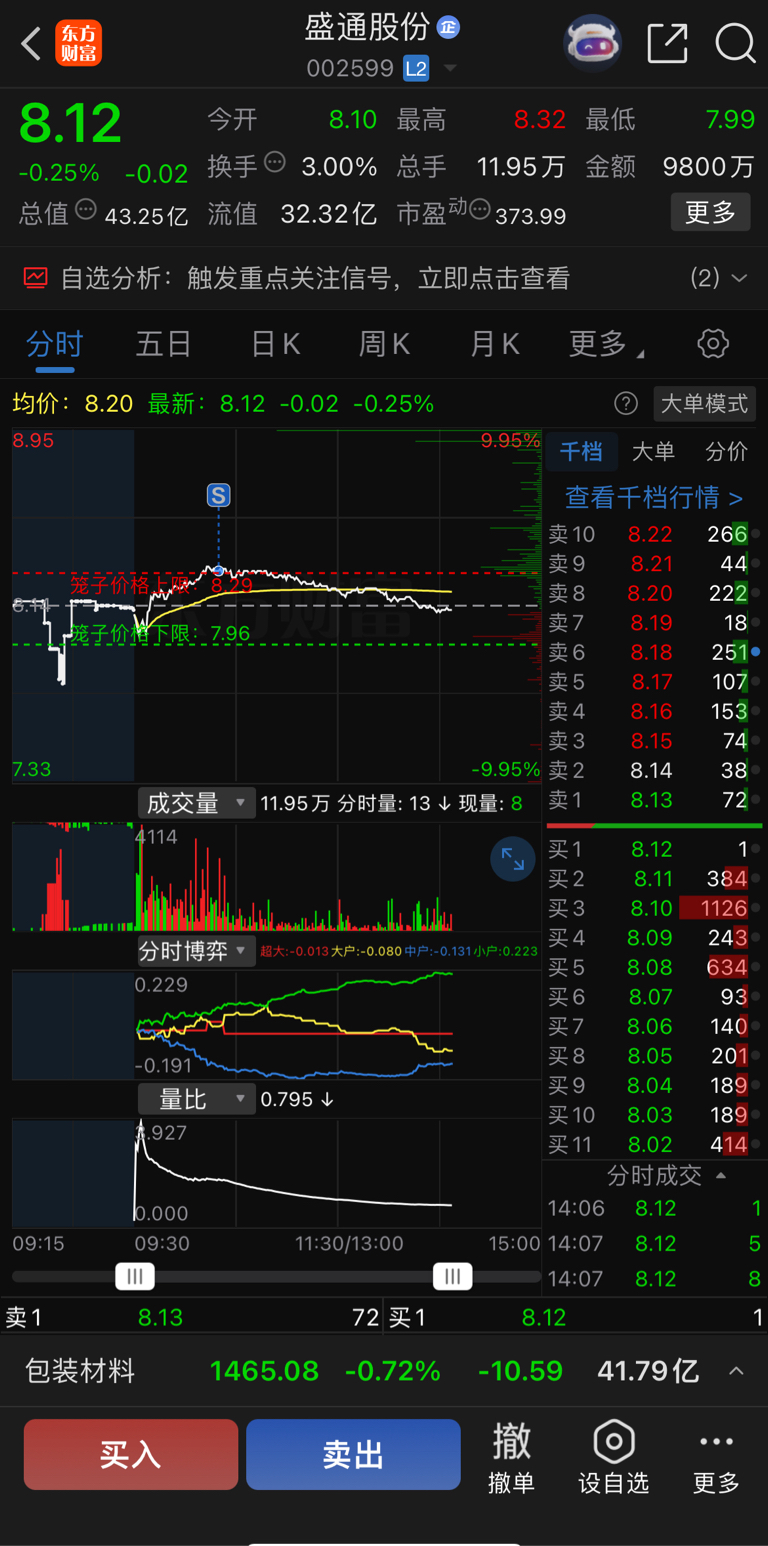Screen dimensions: 768x1546
Task: Open the 成交量 indicator dropdown
Action: pos(196,803)
